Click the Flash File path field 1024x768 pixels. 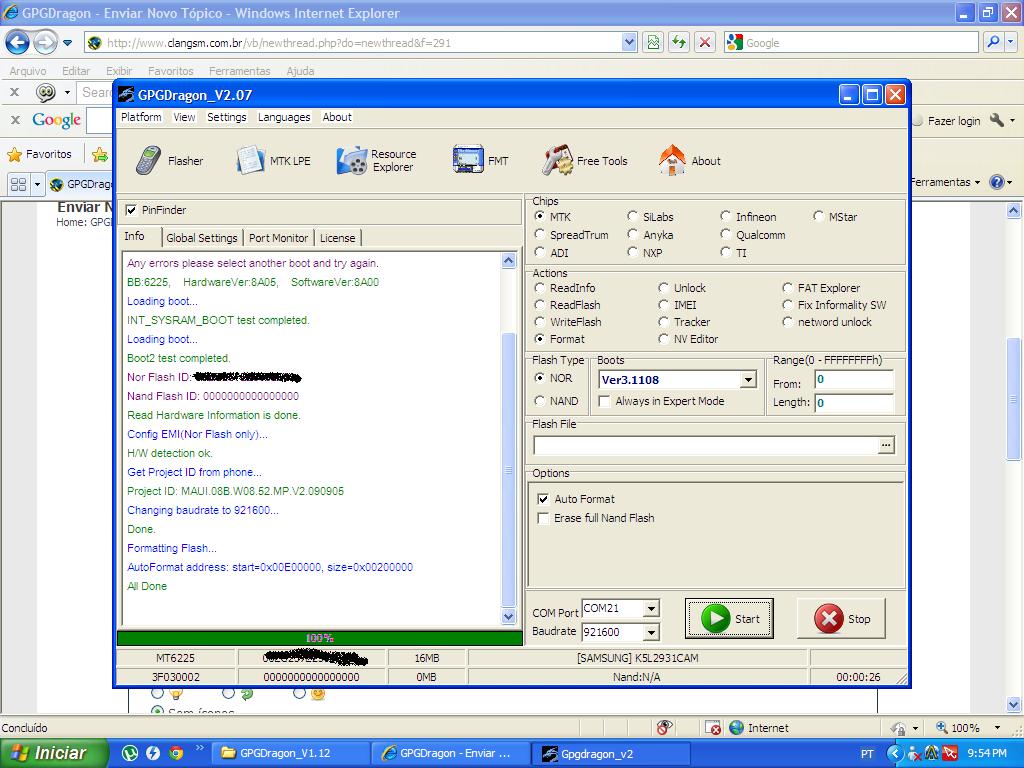(706, 445)
